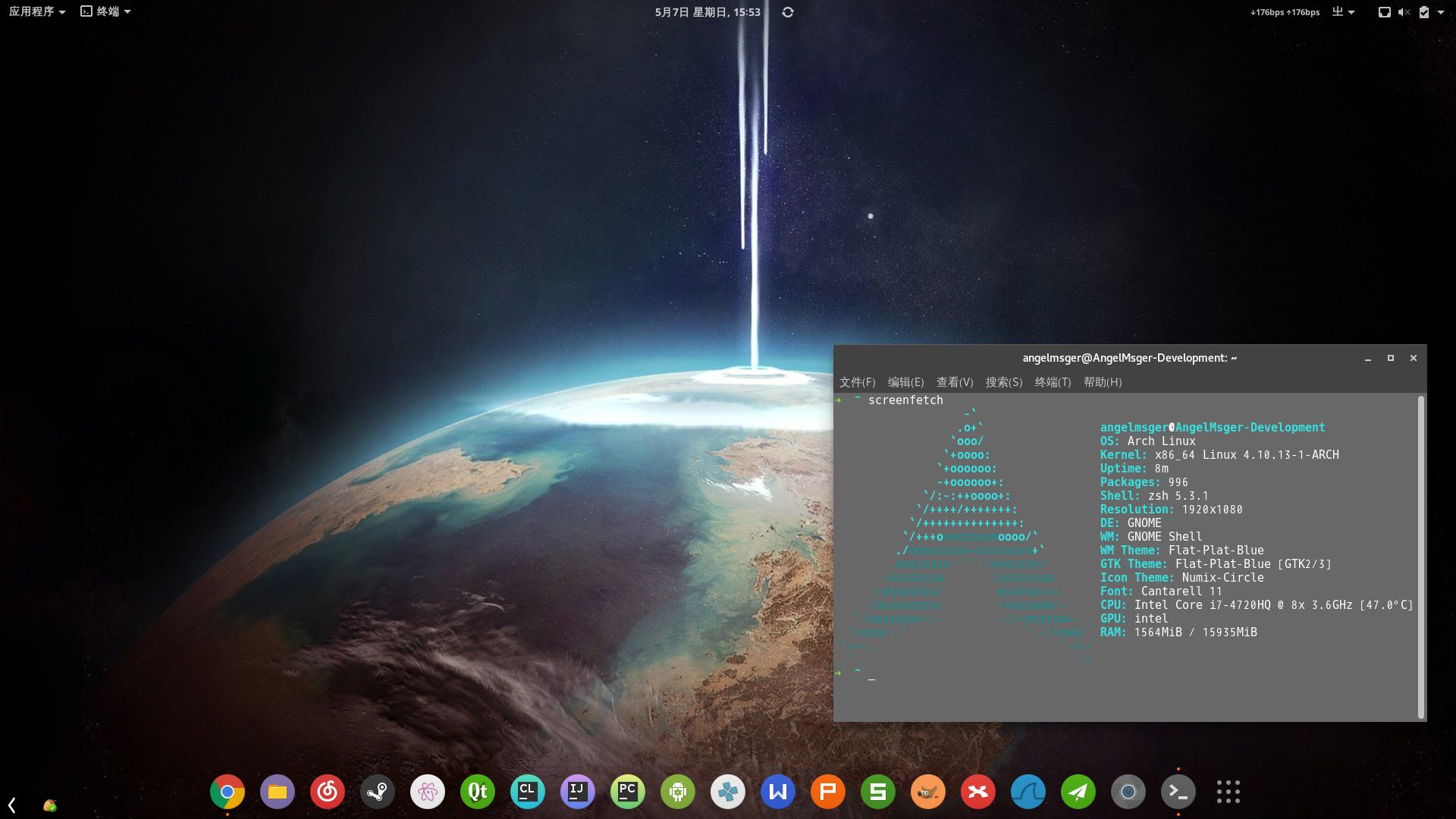
Task: Expand the 应用程序 applications menu
Action: point(36,11)
